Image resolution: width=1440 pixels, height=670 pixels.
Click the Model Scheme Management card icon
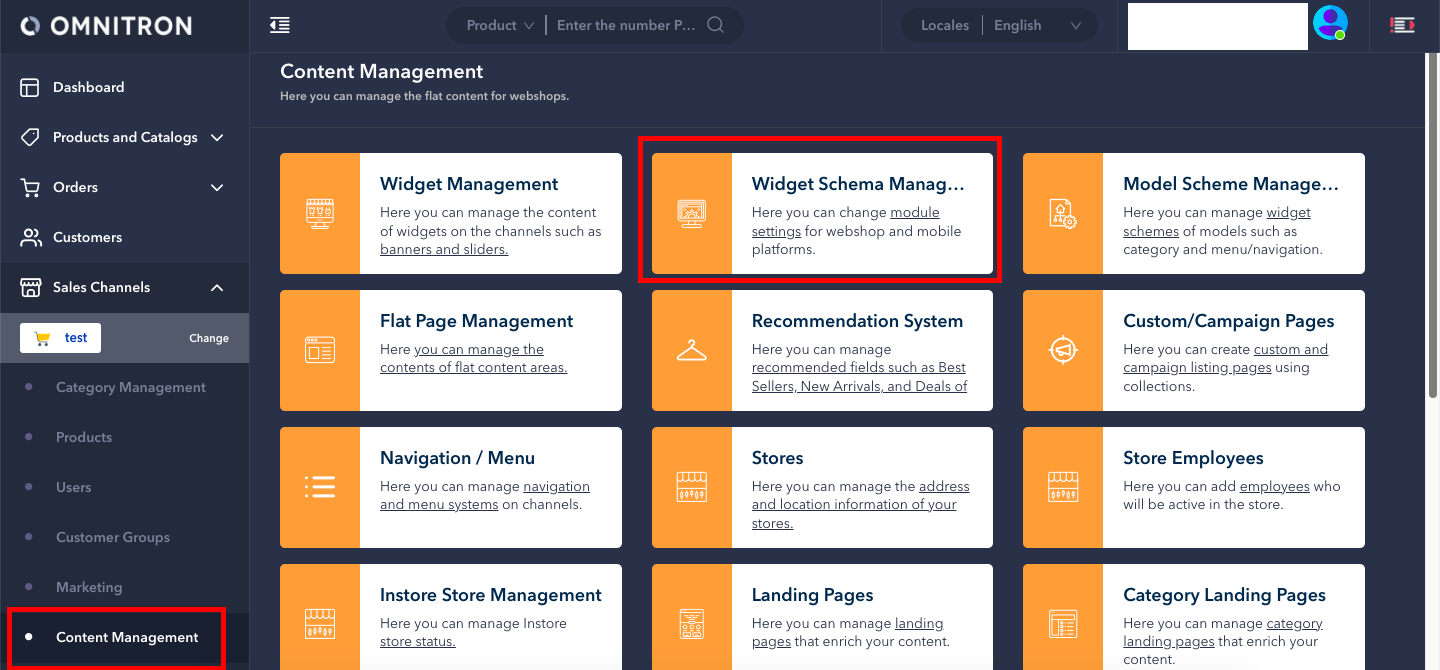pos(1063,213)
